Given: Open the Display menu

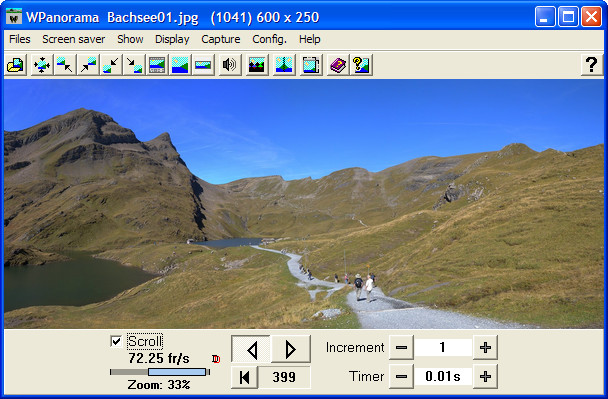Looking at the screenshot, I should [x=172, y=39].
